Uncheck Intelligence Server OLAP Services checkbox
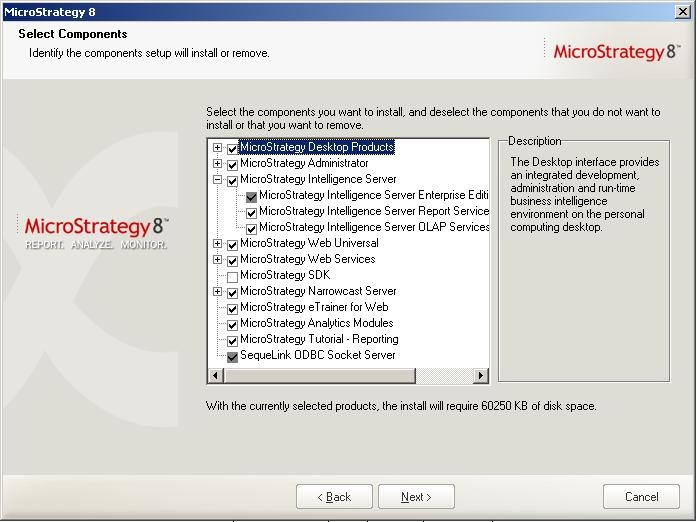Image resolution: width=697 pixels, height=522 pixels. (x=251, y=228)
